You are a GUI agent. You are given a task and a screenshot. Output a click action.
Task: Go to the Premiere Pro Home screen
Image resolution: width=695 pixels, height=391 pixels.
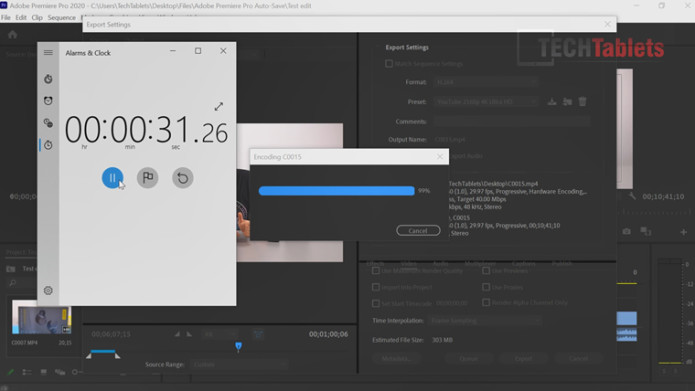[x=12, y=34]
